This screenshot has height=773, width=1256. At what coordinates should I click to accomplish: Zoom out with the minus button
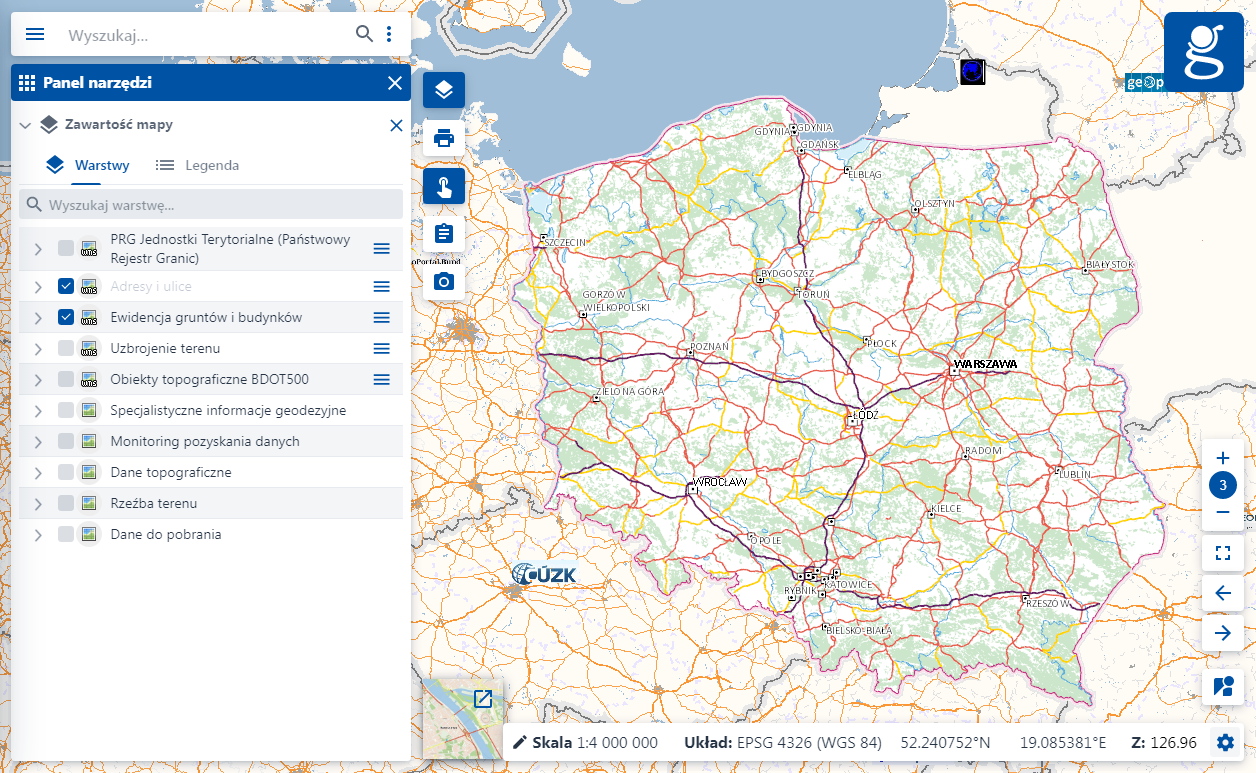point(1222,513)
